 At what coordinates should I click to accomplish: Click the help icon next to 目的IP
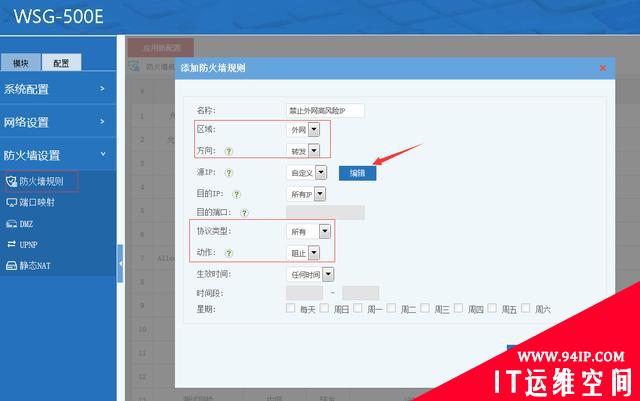click(236, 194)
